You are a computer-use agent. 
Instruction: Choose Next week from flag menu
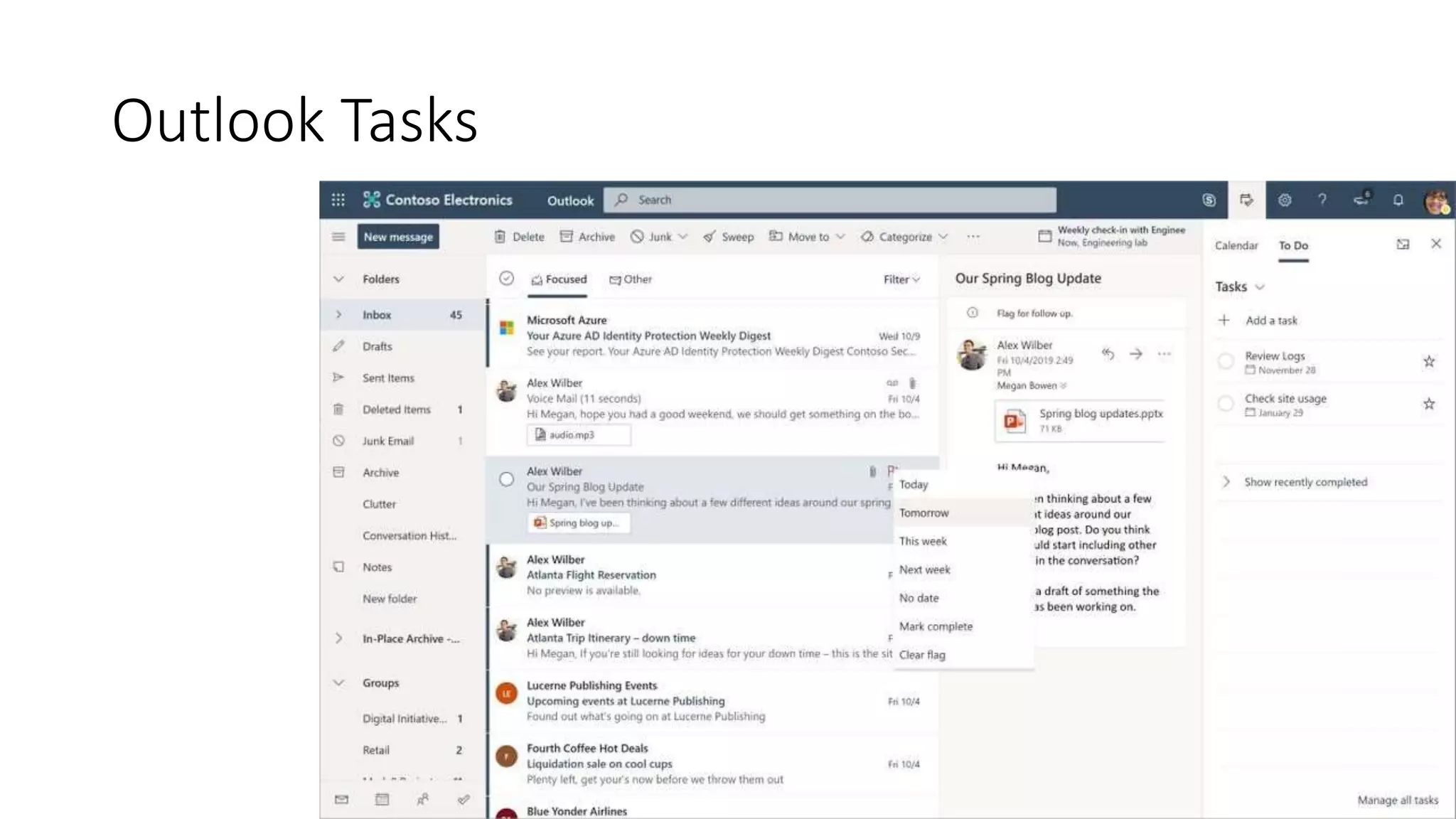point(963,569)
